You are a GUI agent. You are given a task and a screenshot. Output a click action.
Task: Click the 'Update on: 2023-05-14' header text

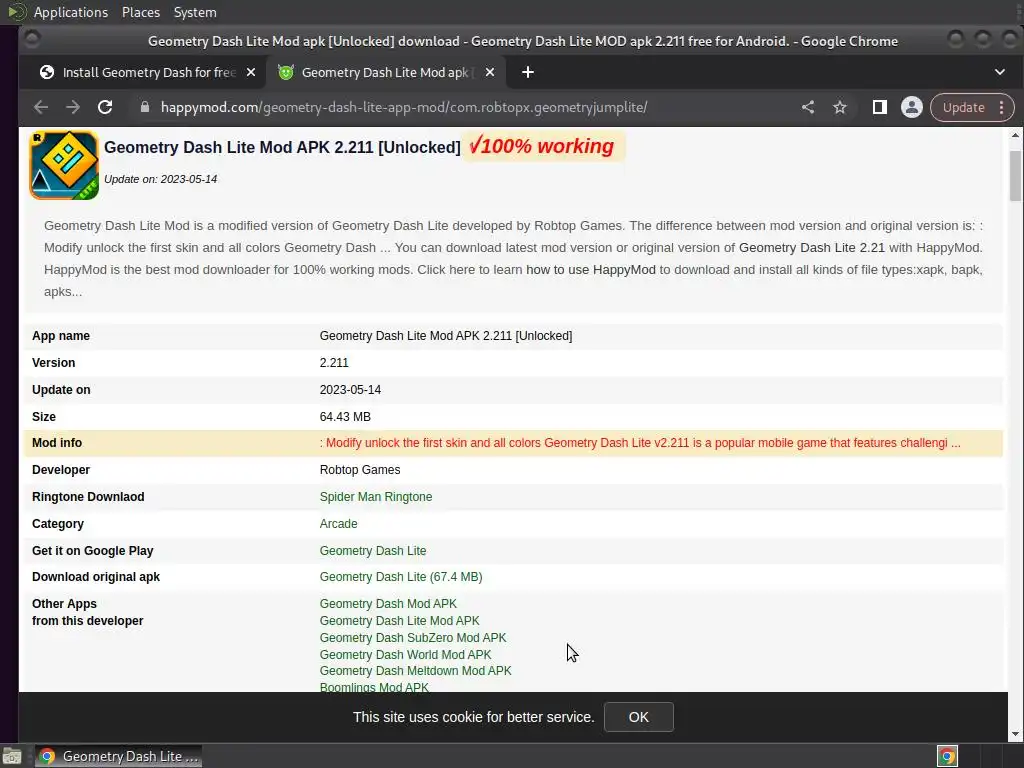[161, 180]
